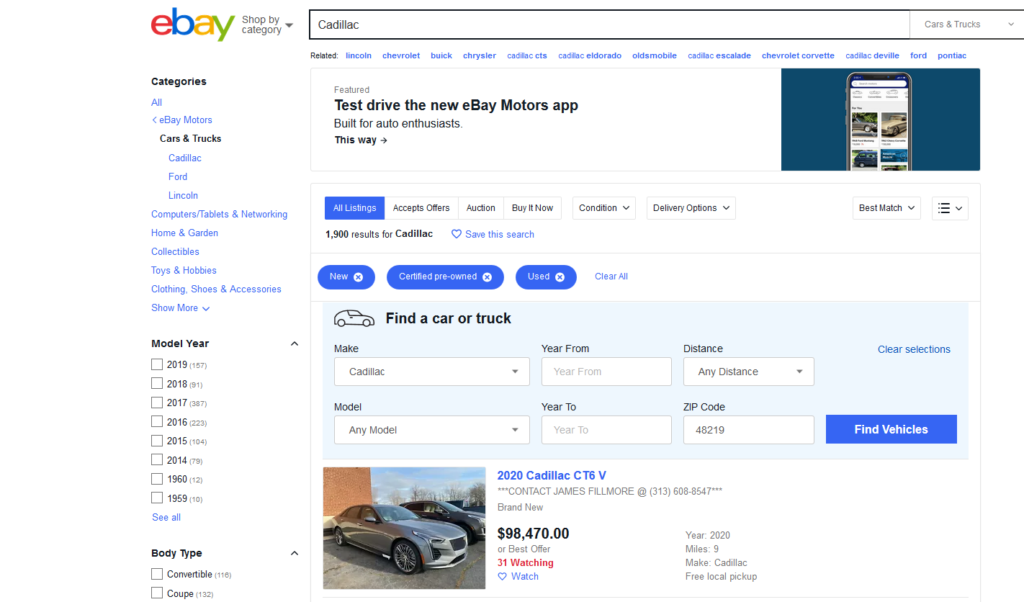Open Computers/Tablets & Networking category
Image resolution: width=1024 pixels, height=602 pixels.
coord(219,214)
